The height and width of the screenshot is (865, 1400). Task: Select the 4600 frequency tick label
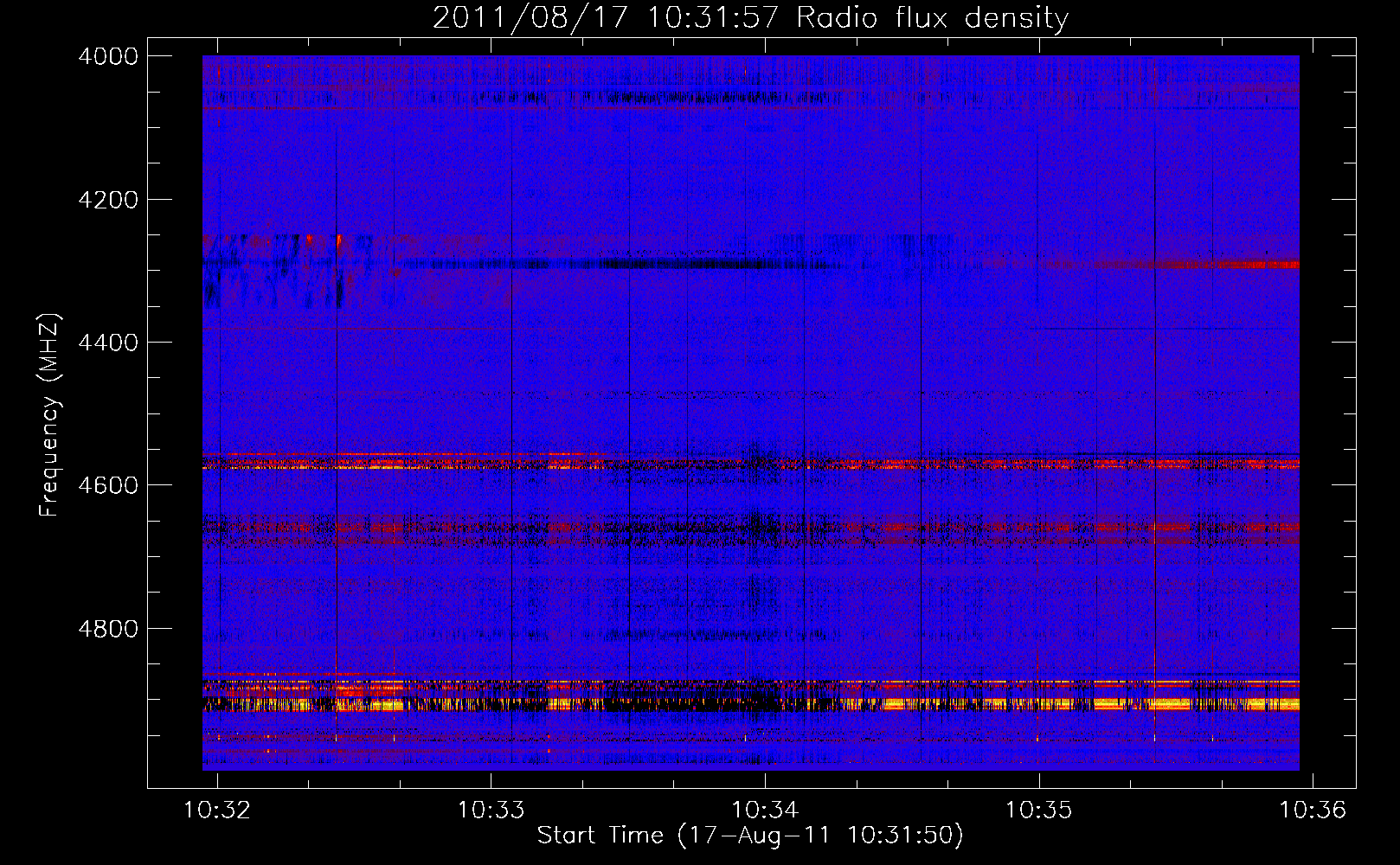(x=107, y=485)
